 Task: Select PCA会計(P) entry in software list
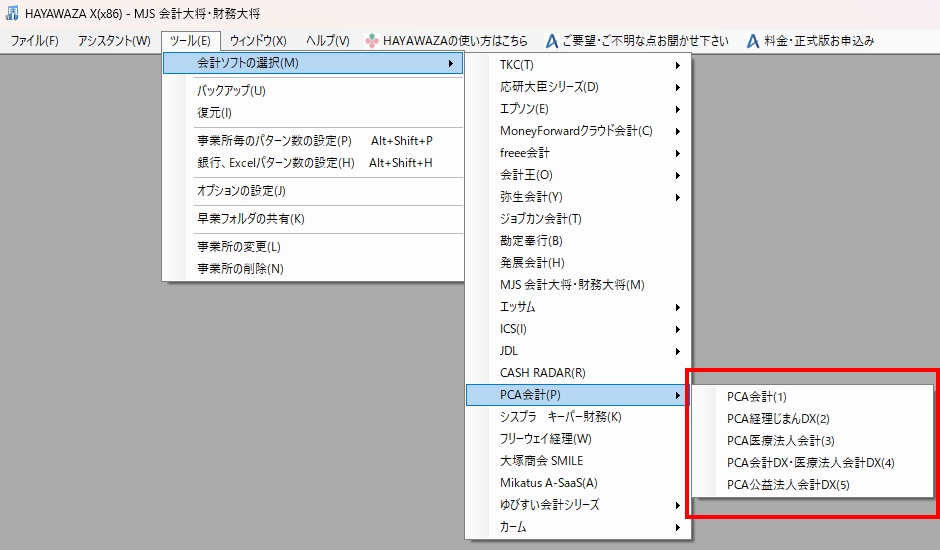tap(578, 395)
